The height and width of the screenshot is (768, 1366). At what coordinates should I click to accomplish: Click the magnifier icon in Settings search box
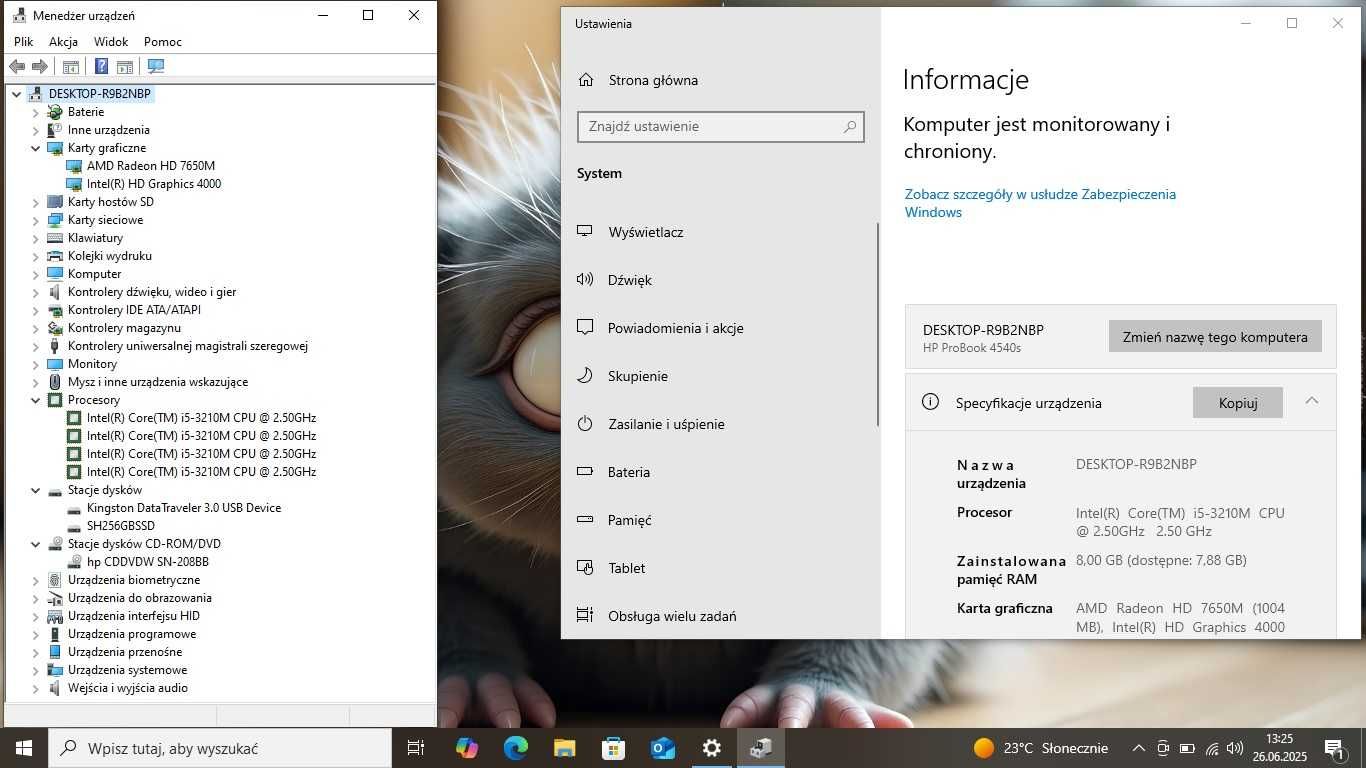[850, 127]
